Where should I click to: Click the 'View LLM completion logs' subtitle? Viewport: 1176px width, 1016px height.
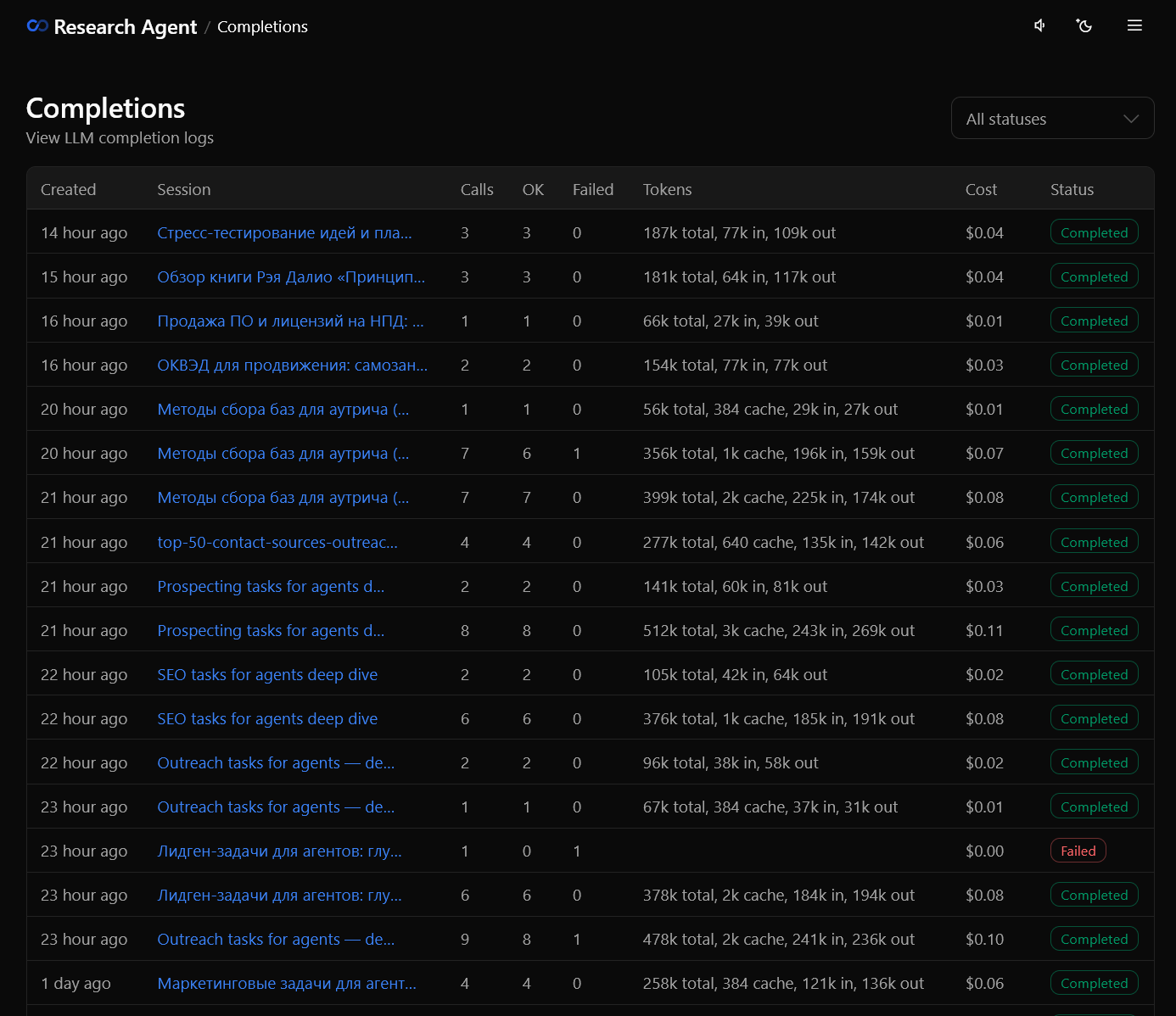pyautogui.click(x=120, y=138)
